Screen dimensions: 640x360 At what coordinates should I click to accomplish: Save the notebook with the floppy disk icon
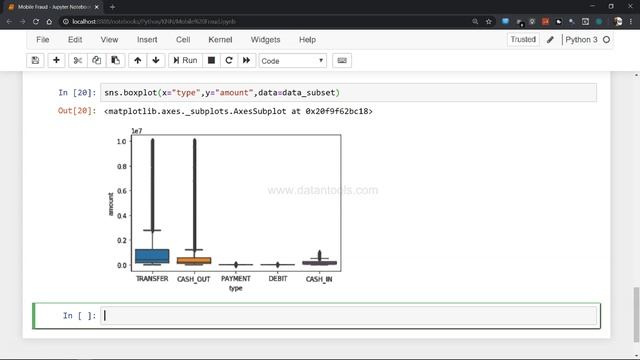(x=35, y=60)
